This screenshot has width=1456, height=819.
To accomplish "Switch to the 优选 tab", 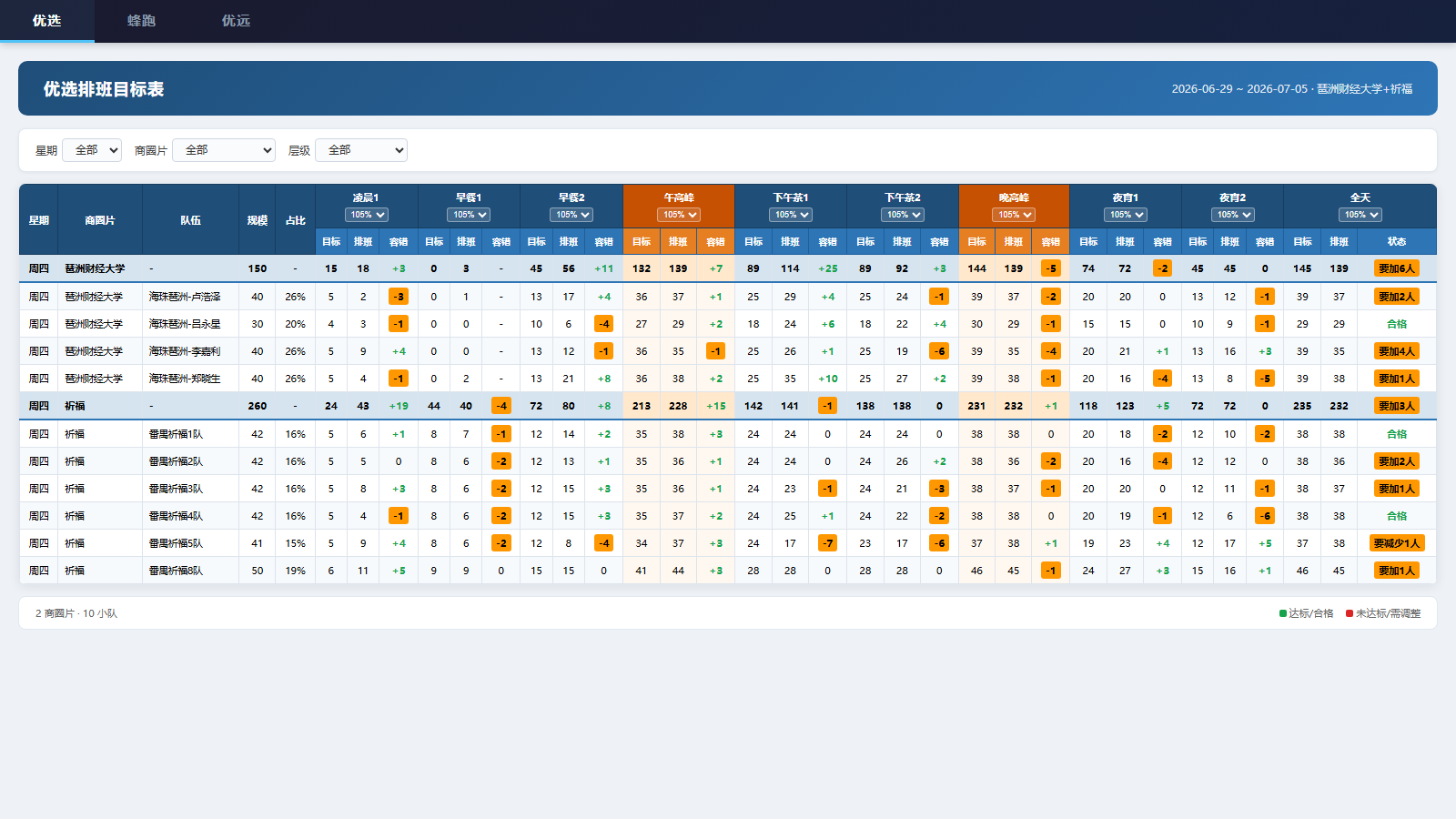I will [x=46, y=21].
